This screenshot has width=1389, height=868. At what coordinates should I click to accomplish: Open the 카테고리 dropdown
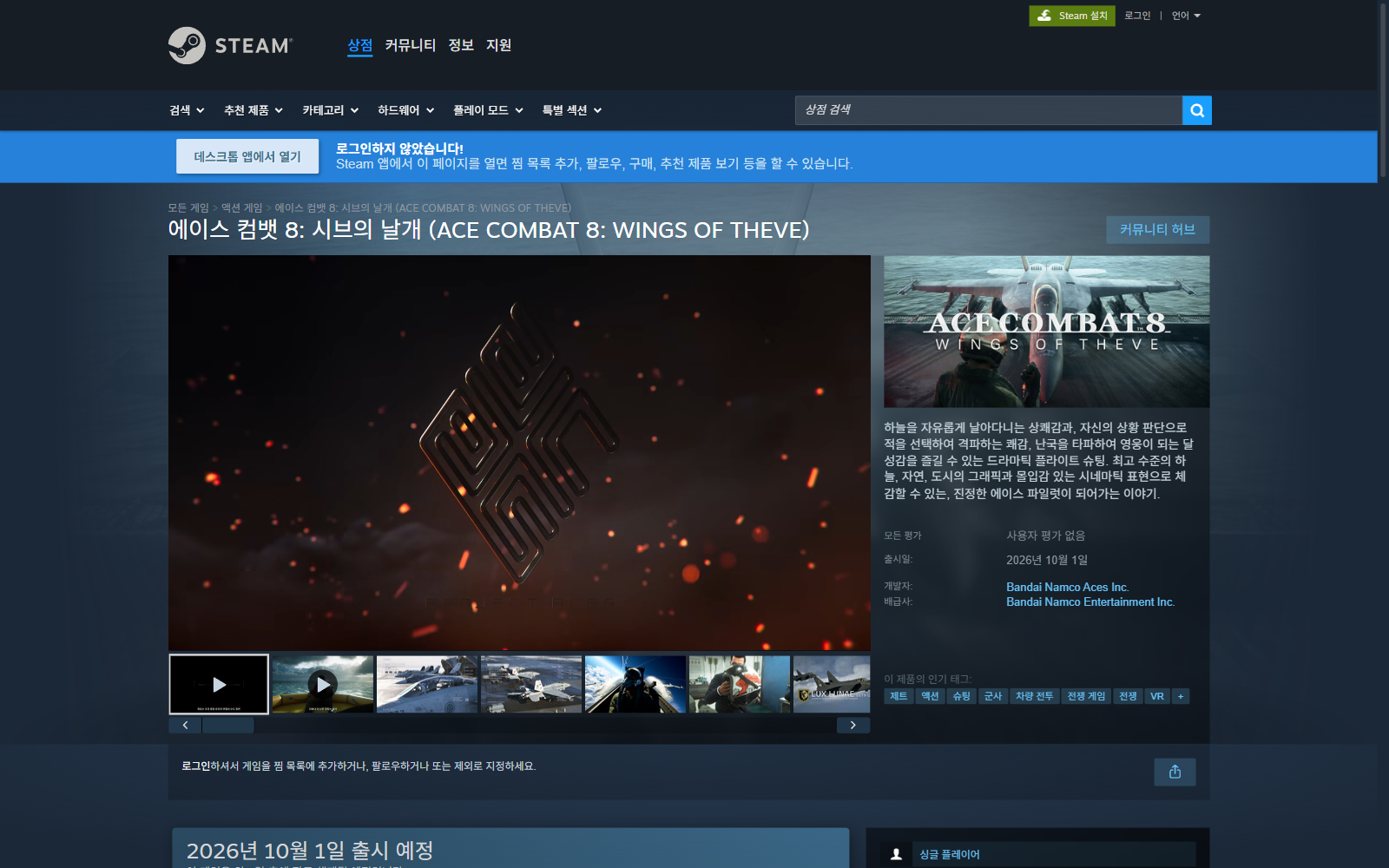tap(331, 110)
